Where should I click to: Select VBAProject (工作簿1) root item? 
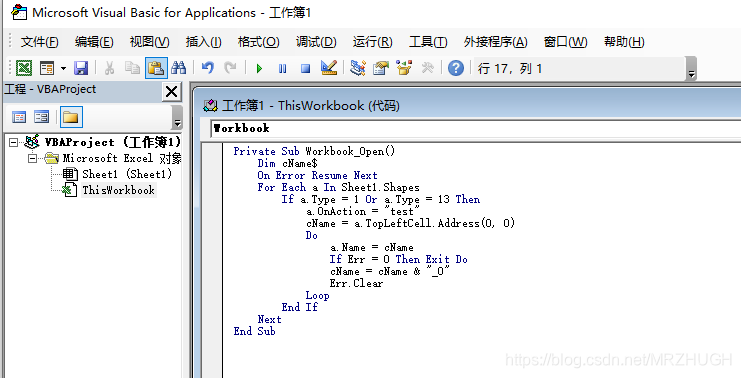[112, 142]
